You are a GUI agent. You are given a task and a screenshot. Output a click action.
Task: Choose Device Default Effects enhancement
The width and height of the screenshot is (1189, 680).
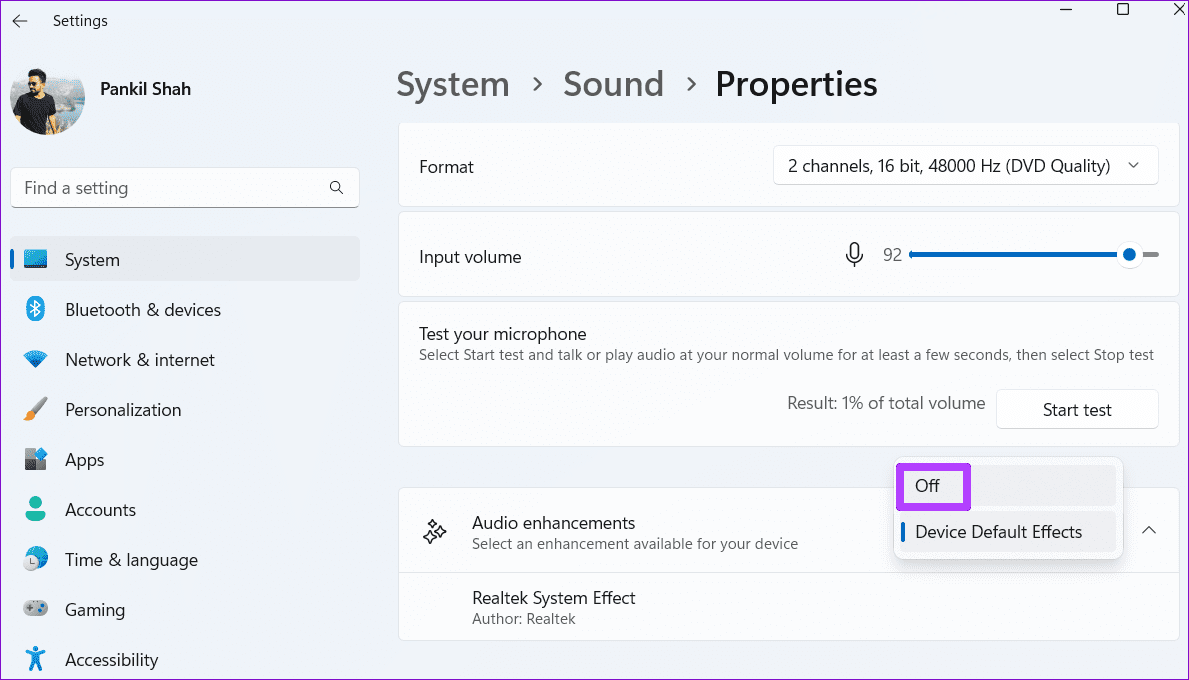(x=998, y=531)
